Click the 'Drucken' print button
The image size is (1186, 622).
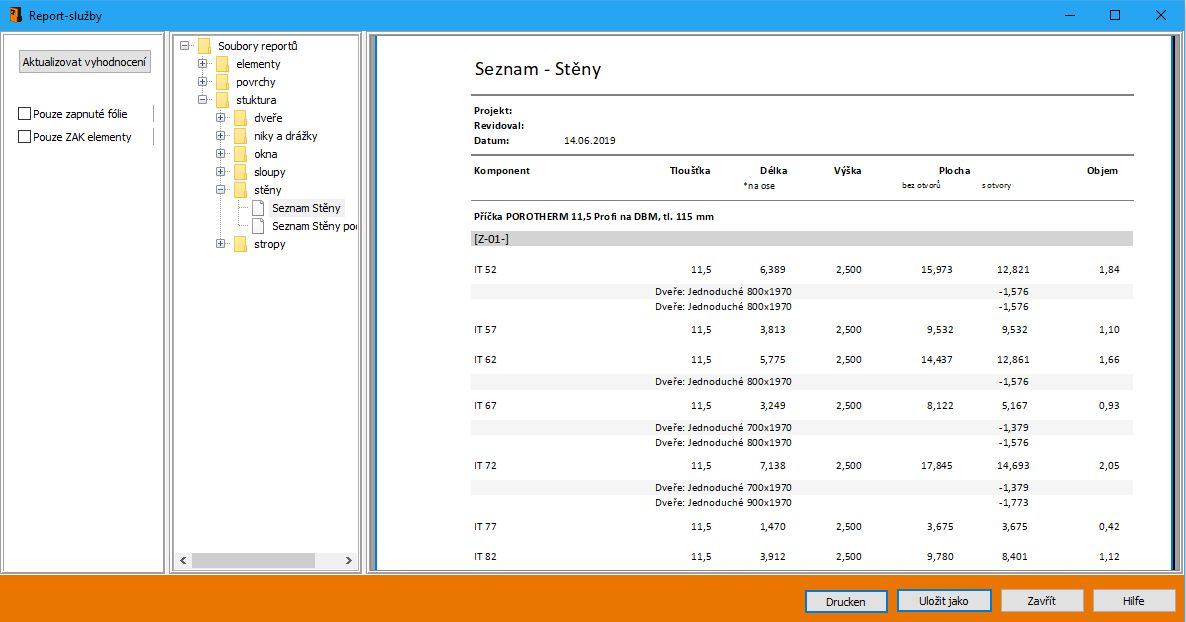coord(846,601)
